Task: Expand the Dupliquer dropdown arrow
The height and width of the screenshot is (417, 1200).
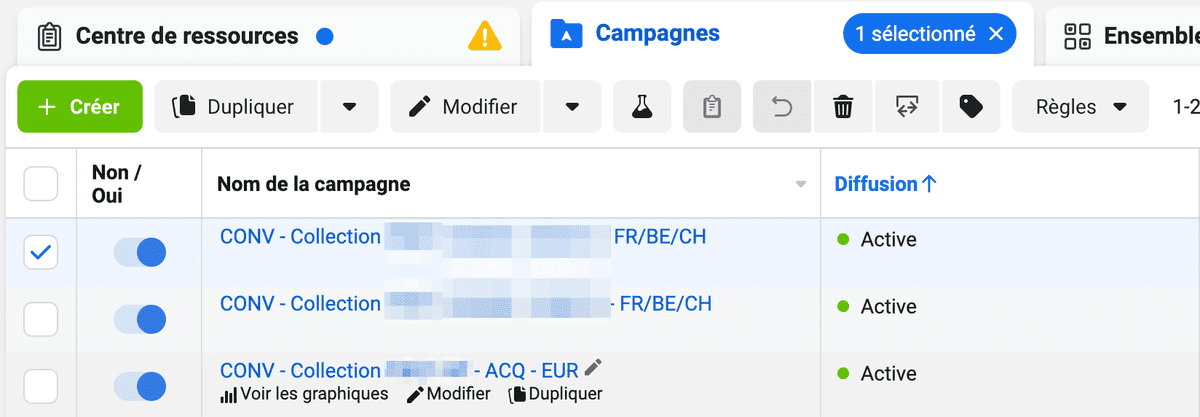Action: tap(349, 106)
